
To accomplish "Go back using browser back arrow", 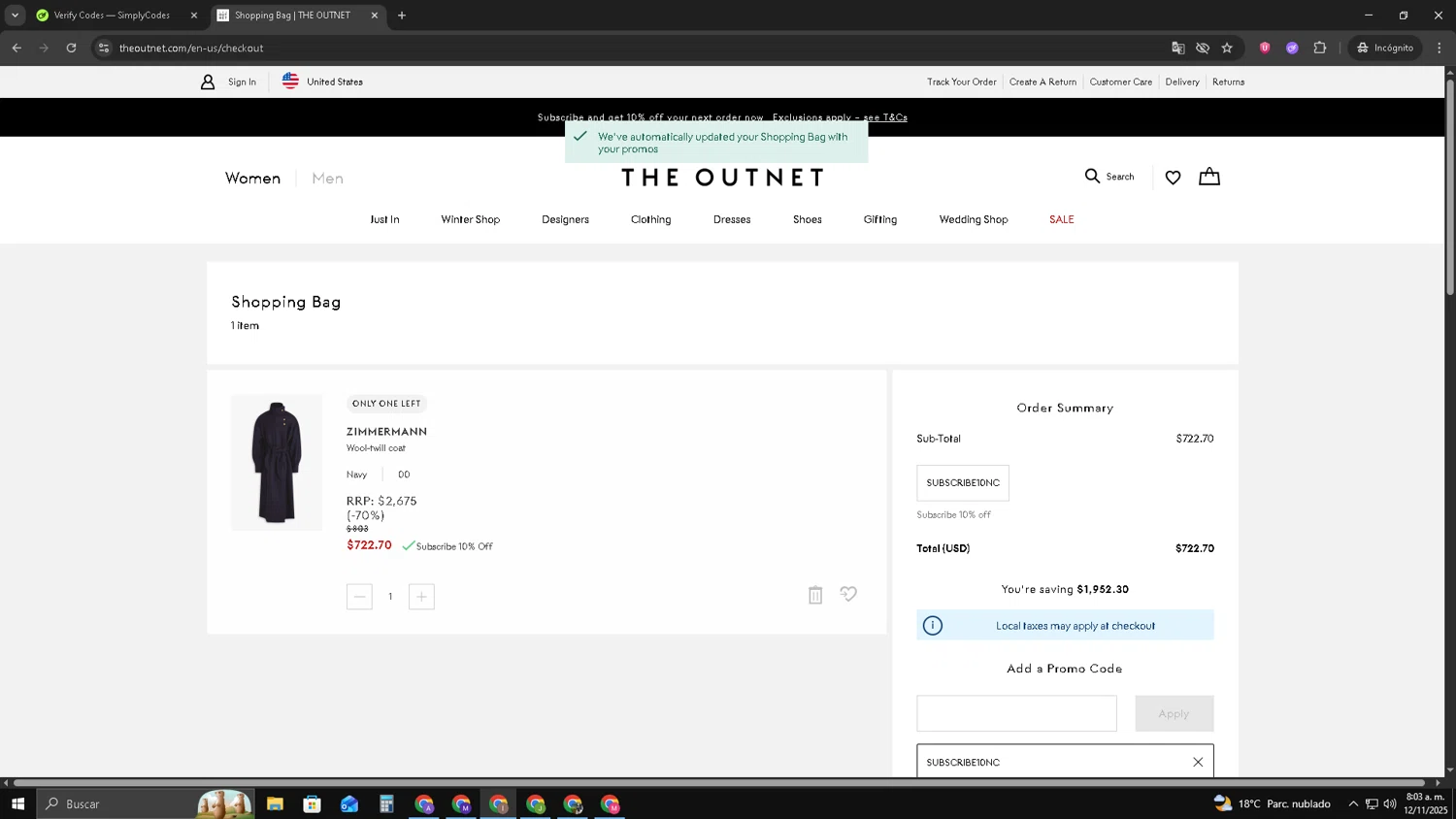I will coord(17,48).
